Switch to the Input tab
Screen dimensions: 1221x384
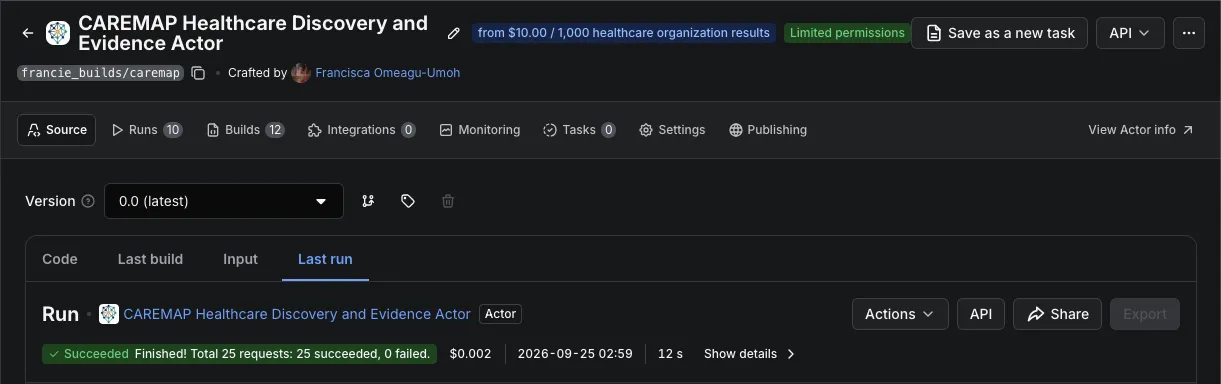click(240, 259)
